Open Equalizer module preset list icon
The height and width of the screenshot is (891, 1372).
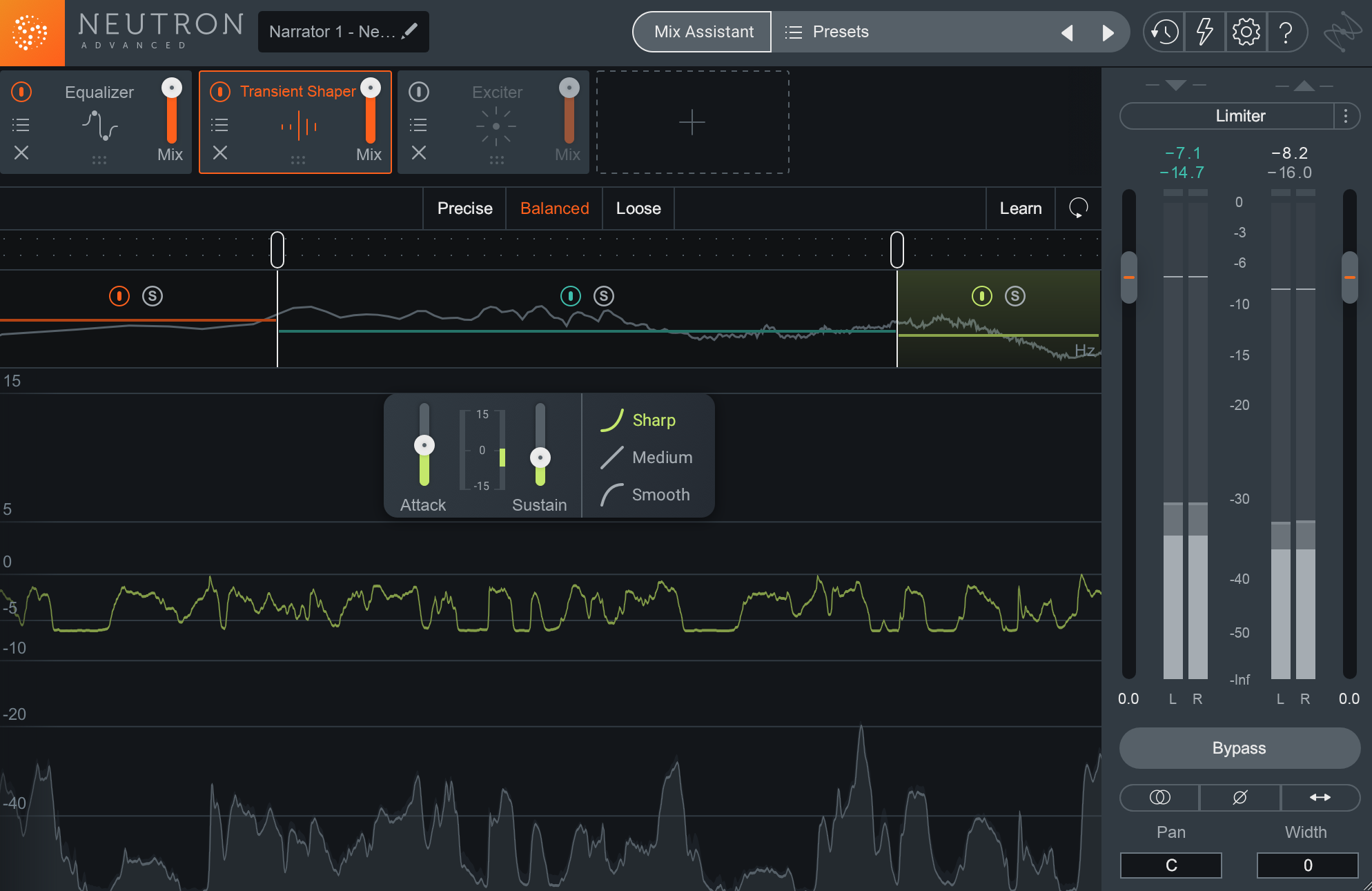[x=21, y=125]
